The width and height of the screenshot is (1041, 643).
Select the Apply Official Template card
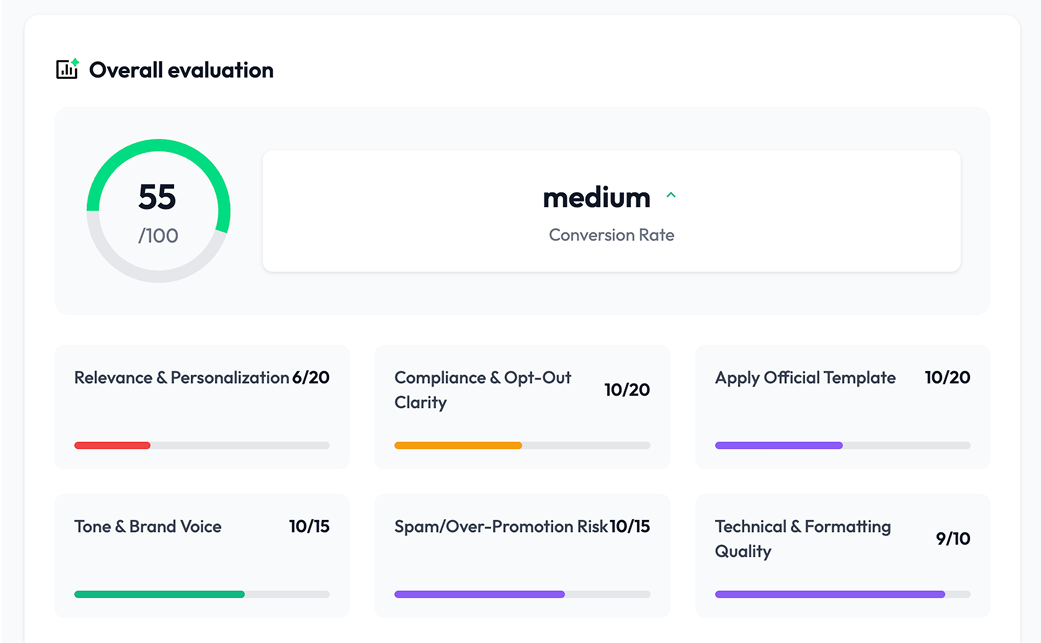842,407
